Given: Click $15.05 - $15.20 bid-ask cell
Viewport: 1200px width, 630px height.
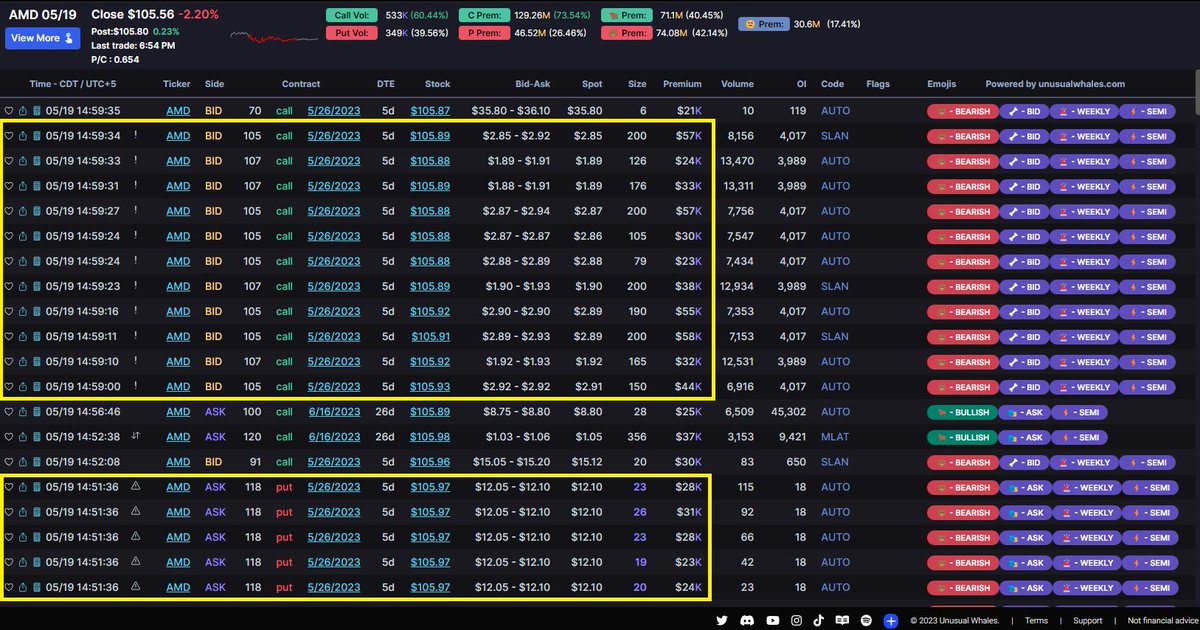Looking at the screenshot, I should [x=512, y=462].
